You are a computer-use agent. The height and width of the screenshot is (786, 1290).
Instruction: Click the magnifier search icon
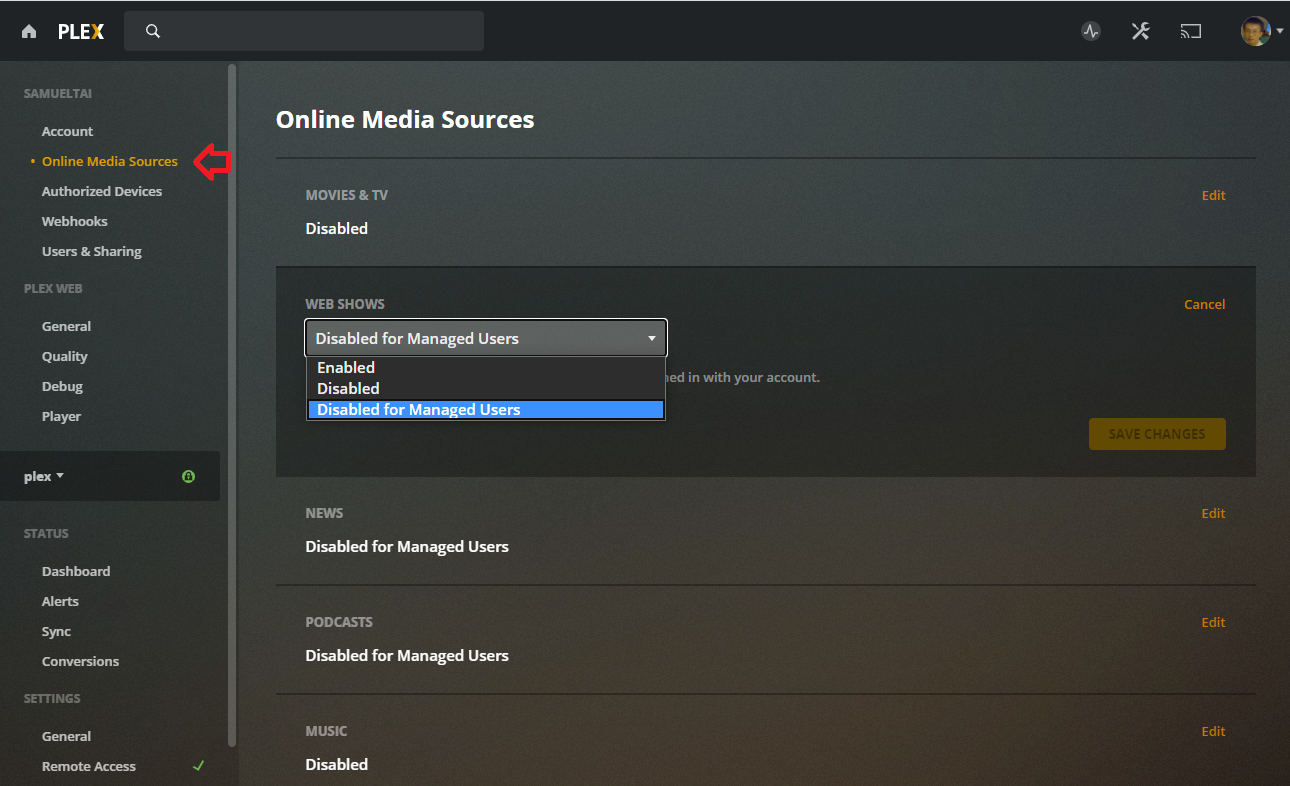click(x=153, y=31)
